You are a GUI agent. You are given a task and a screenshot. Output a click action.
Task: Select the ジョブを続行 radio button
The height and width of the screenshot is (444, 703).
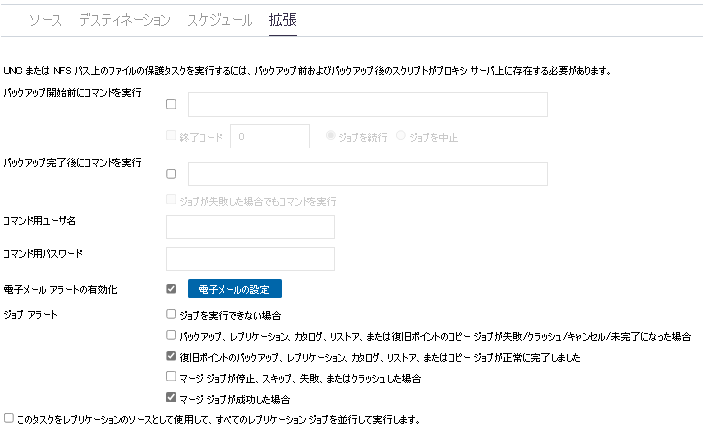coord(330,135)
